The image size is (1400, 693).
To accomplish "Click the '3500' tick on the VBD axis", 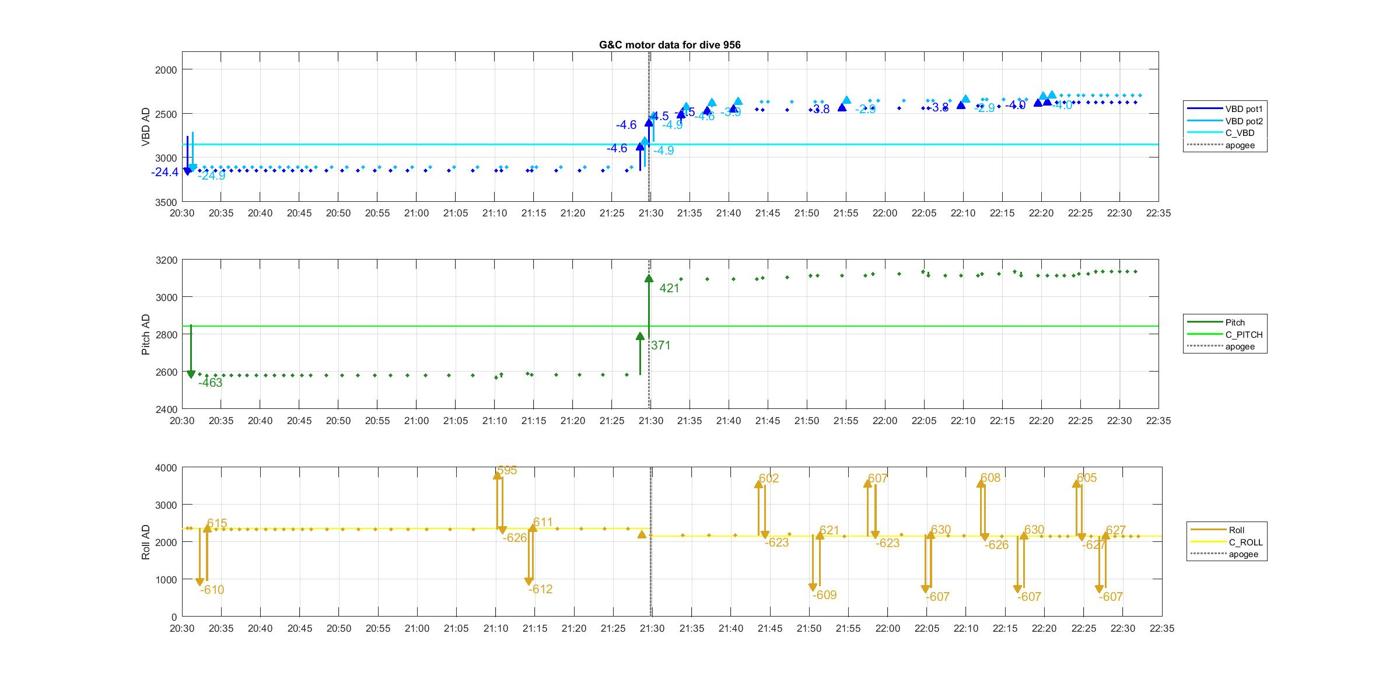I will [167, 202].
